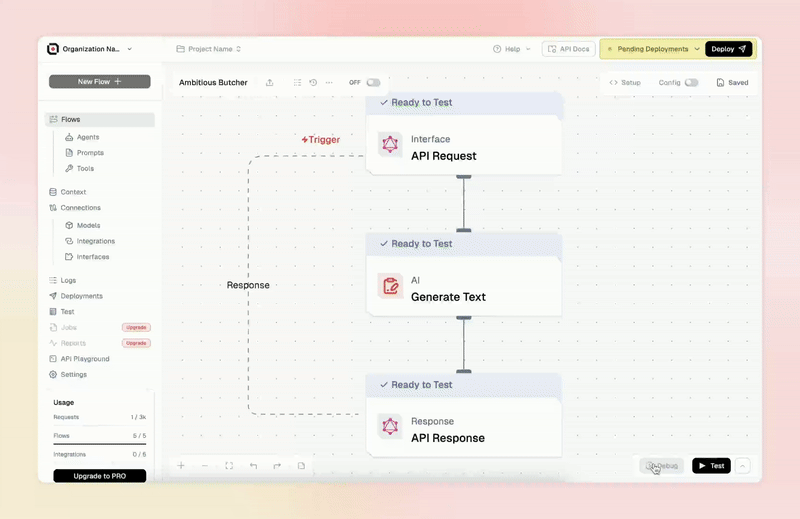The height and width of the screenshot is (519, 800).
Task: Open the three-dots more options menu
Action: coord(329,82)
